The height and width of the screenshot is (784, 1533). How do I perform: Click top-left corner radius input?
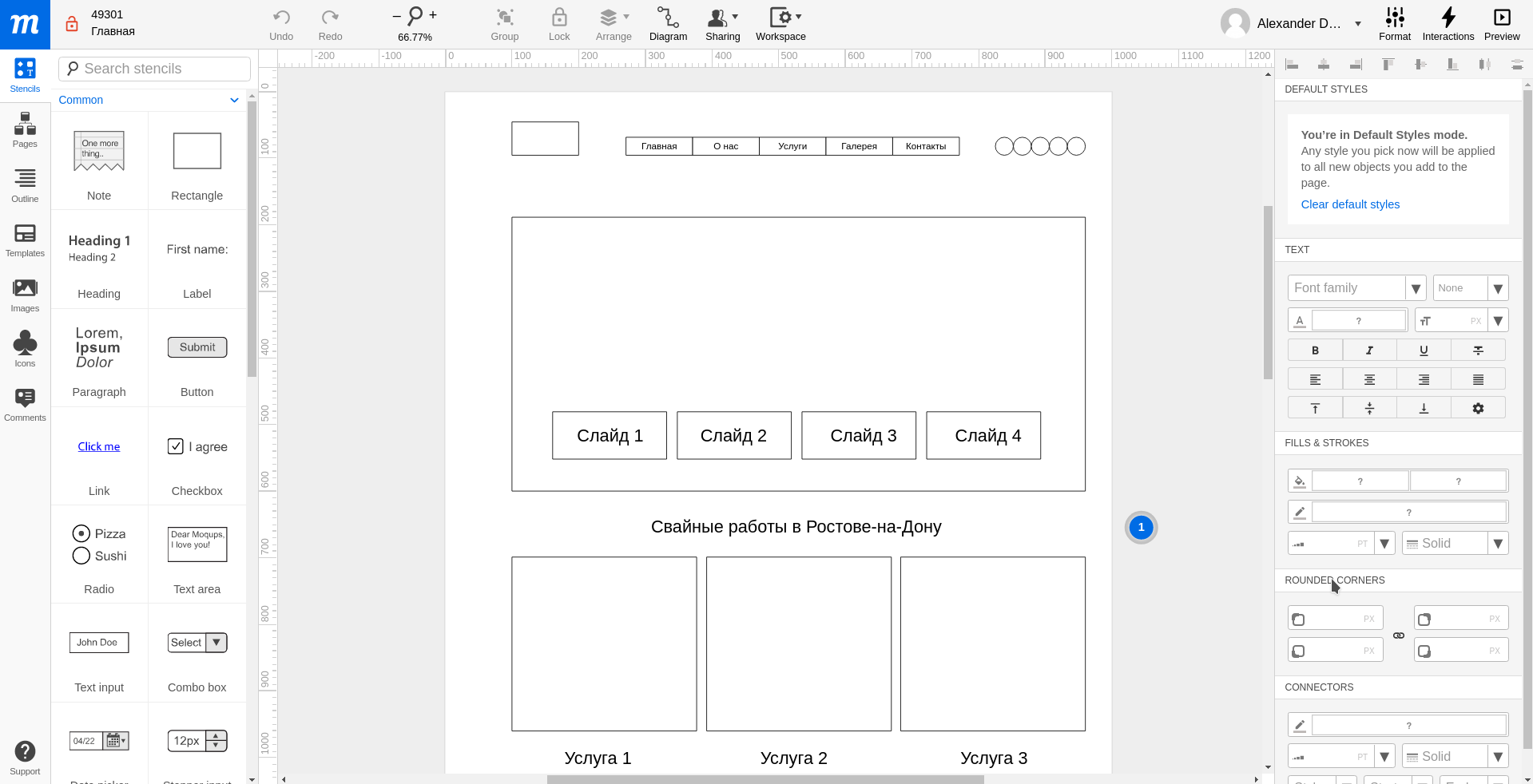[1335, 619]
